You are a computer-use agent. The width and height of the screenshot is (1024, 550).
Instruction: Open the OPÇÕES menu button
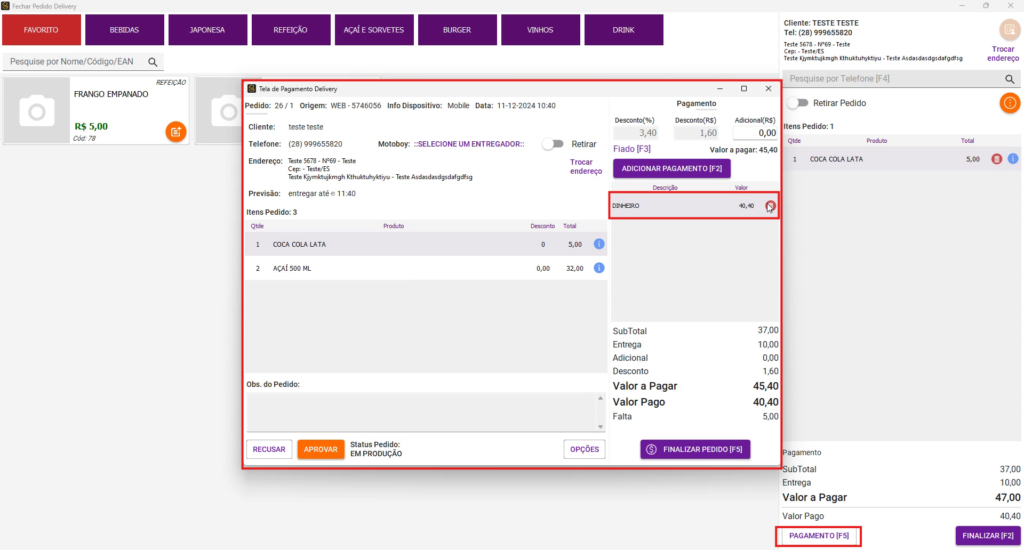584,449
